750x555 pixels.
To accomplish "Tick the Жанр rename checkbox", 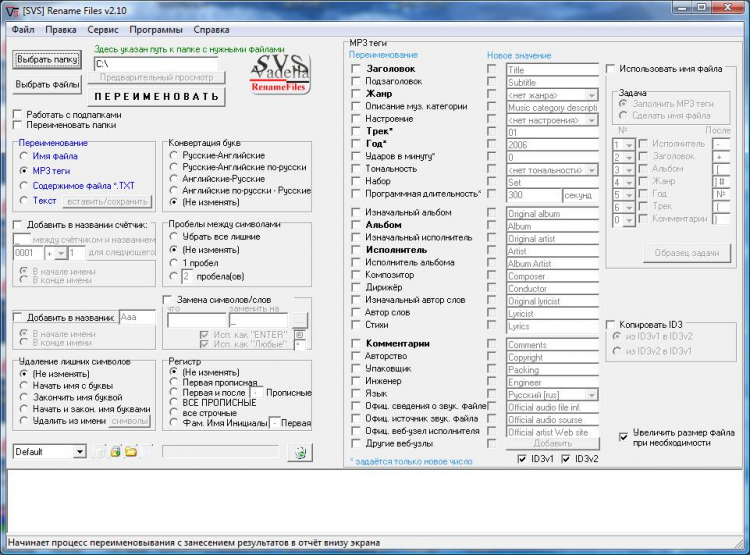I will click(x=356, y=94).
